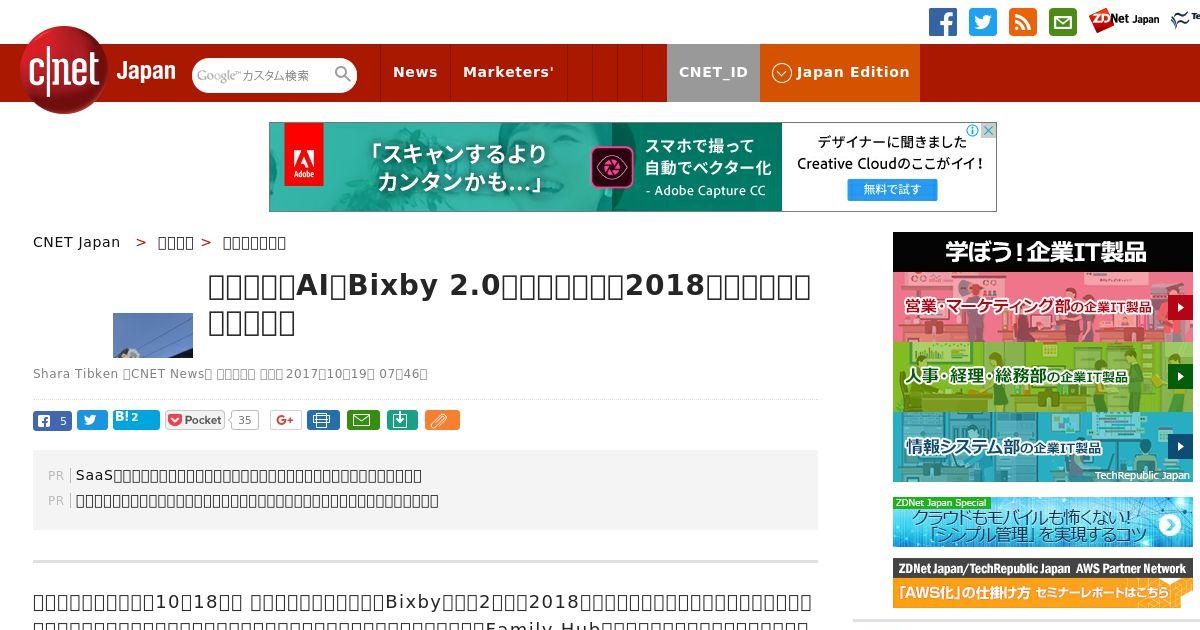The height and width of the screenshot is (630, 1200).
Task: Share article on Facebook button with count 5
Action: click(x=52, y=421)
